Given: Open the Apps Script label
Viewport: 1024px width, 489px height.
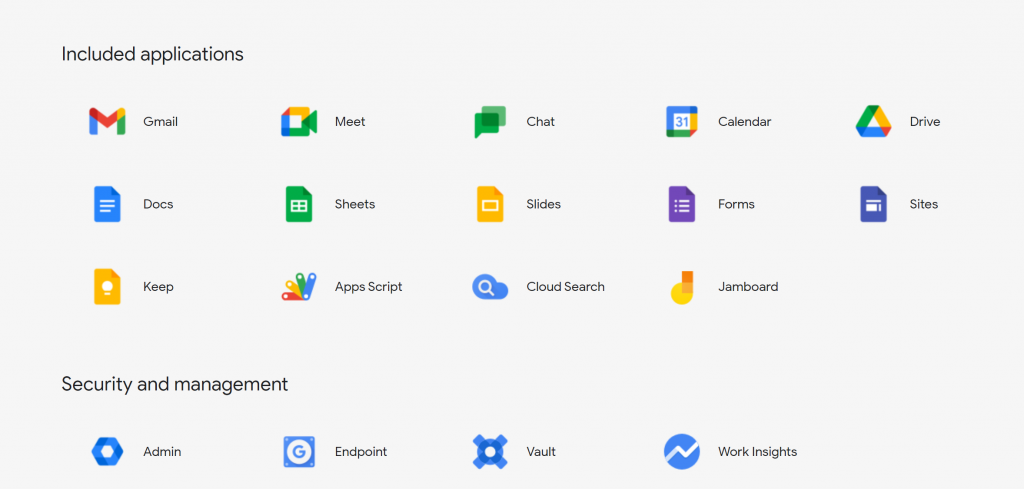Looking at the screenshot, I should [x=368, y=287].
